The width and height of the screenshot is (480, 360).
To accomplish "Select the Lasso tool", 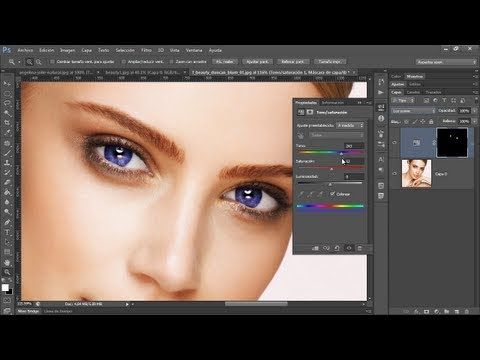I will tap(7, 103).
